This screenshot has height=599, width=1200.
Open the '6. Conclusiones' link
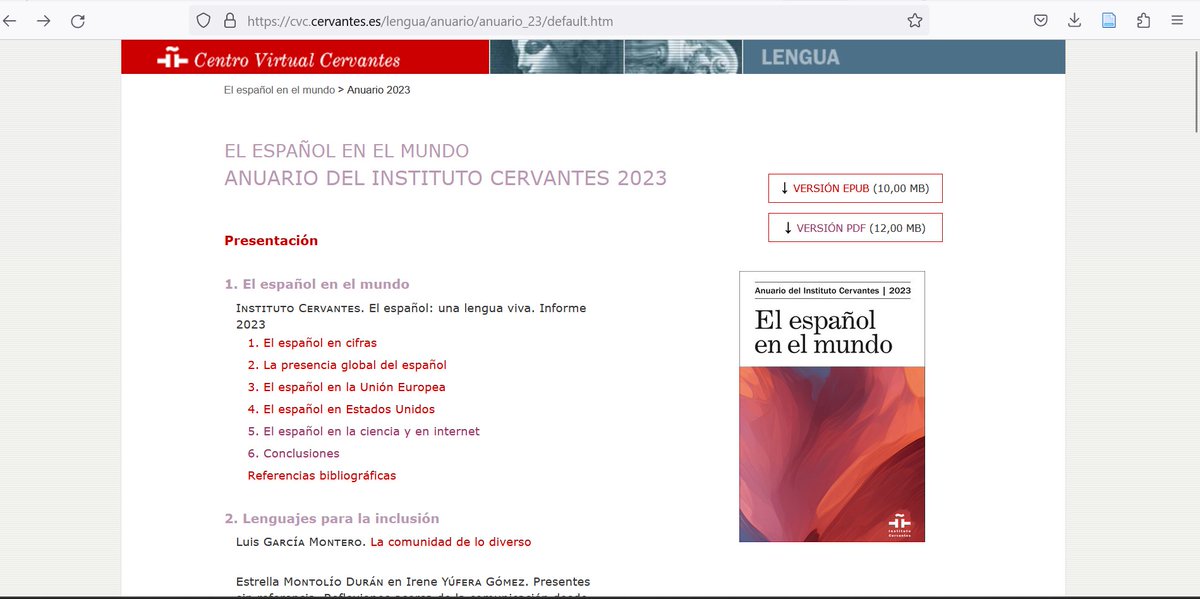click(x=294, y=453)
